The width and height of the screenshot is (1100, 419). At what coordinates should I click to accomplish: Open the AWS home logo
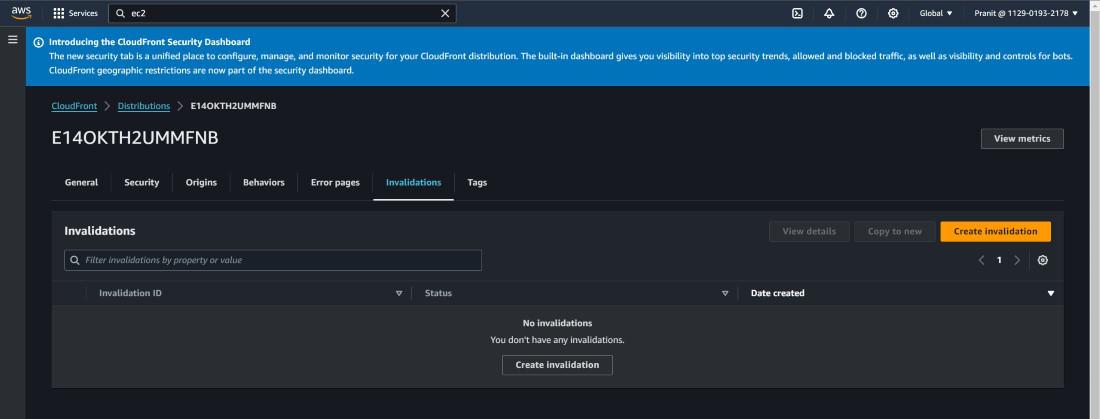coord(21,13)
